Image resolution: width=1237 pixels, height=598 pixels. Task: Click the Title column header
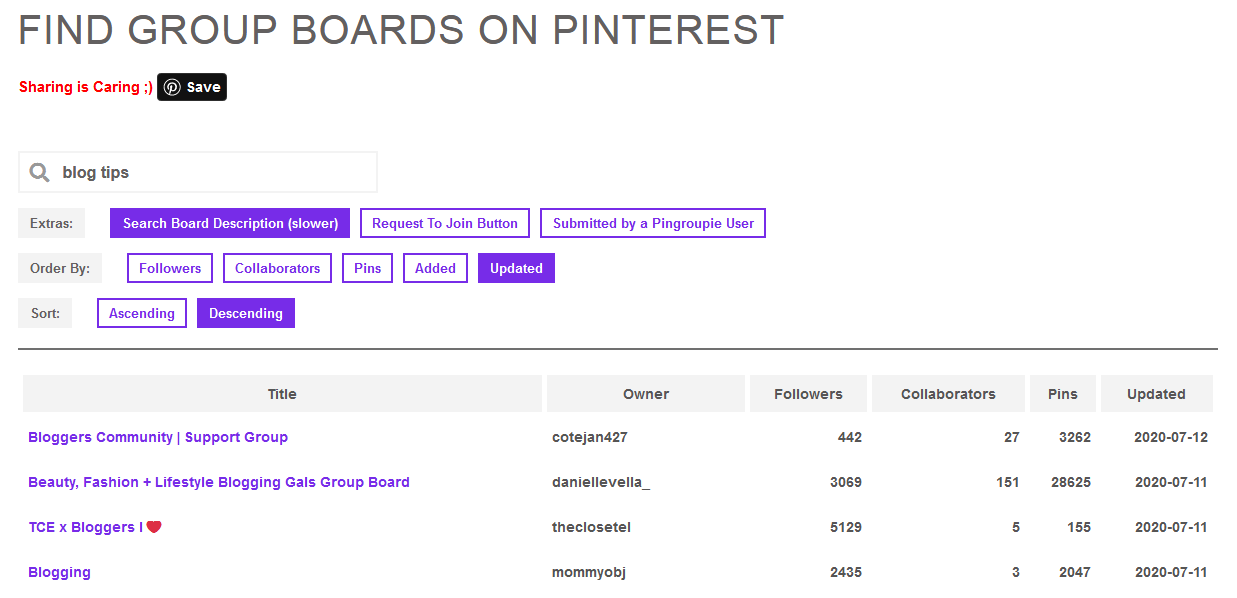281,393
